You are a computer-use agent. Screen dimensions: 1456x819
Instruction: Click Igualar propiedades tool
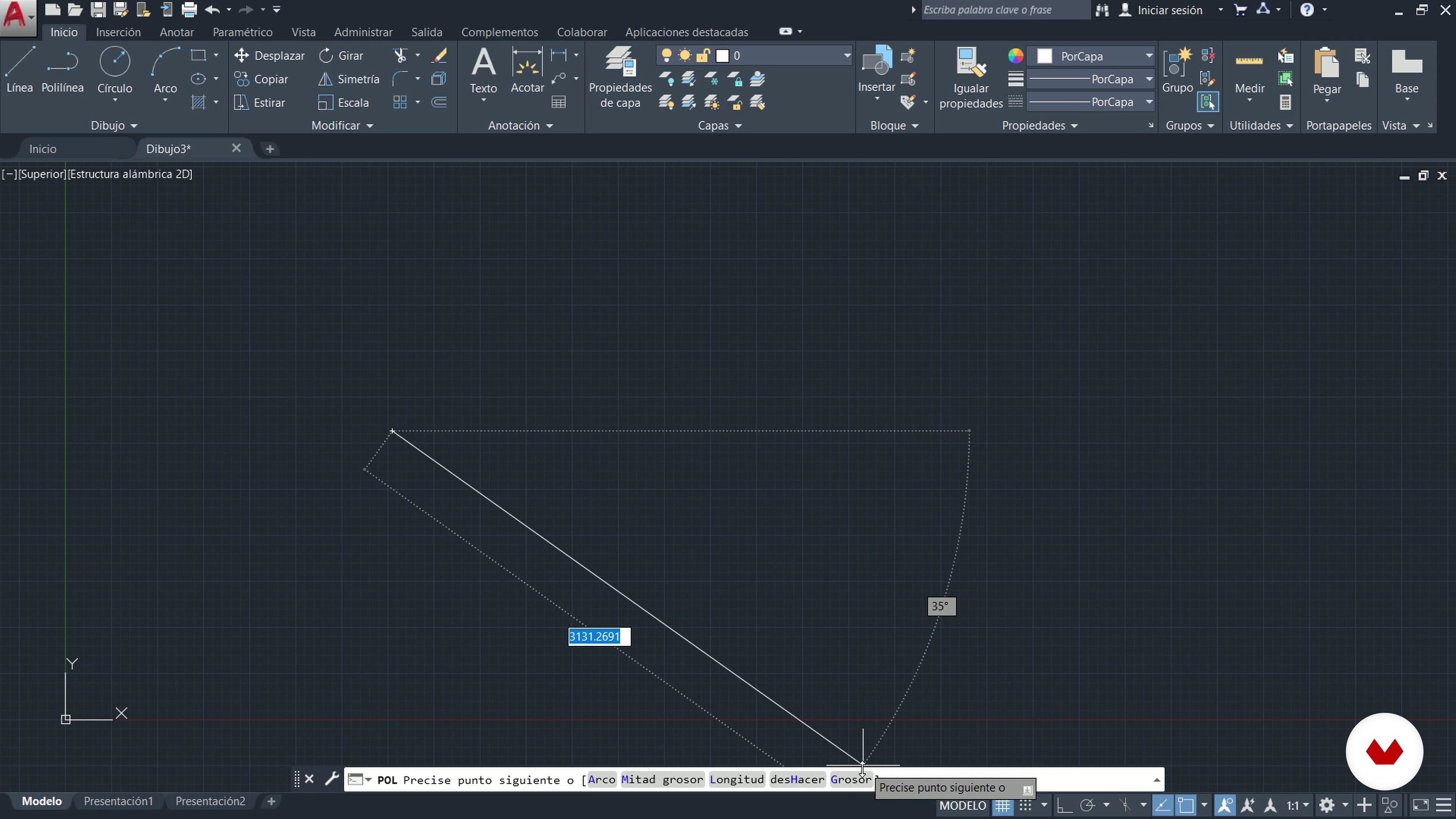point(971,77)
